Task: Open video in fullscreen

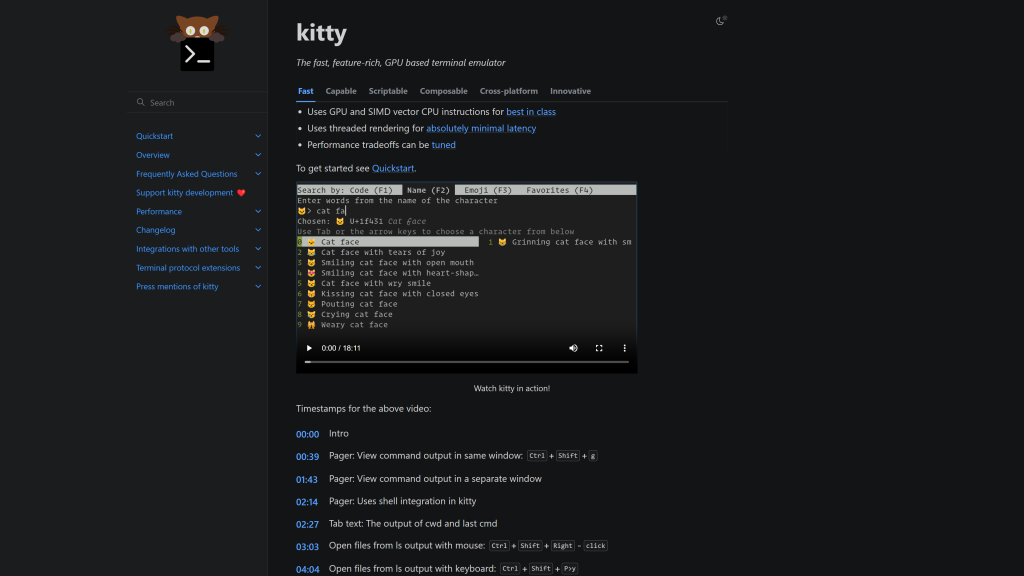Action: pos(599,348)
